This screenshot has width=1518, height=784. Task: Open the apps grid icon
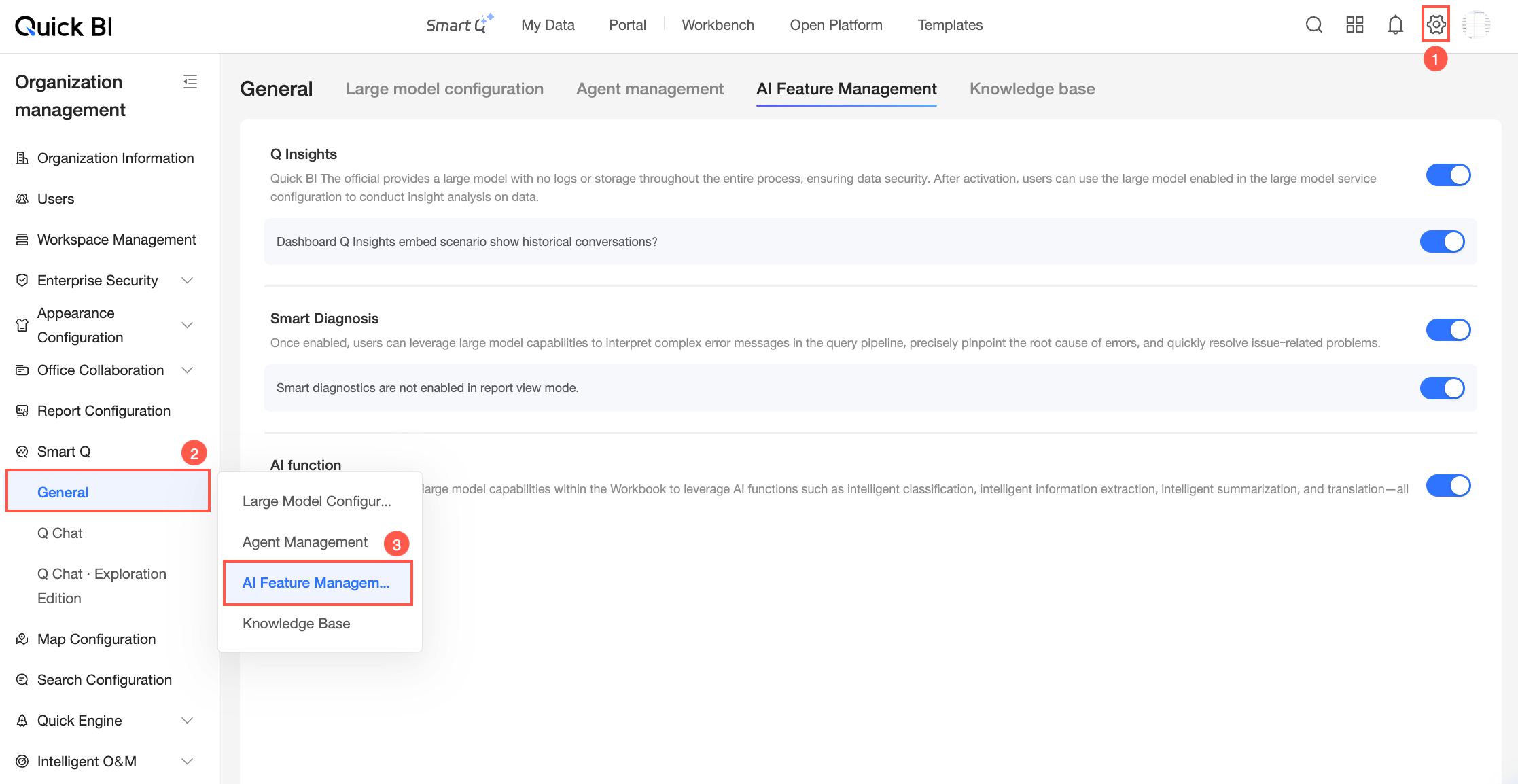[1355, 25]
